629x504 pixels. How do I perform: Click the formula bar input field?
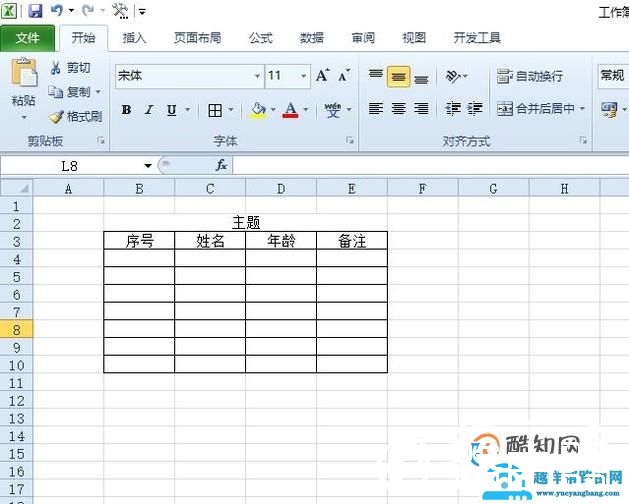coord(431,165)
